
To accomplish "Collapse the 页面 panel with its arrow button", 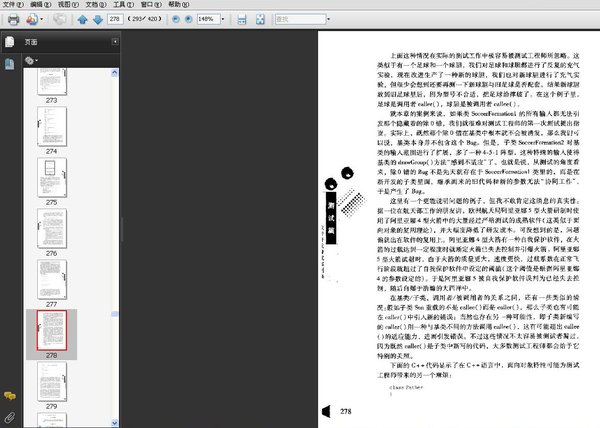I will coord(115,41).
